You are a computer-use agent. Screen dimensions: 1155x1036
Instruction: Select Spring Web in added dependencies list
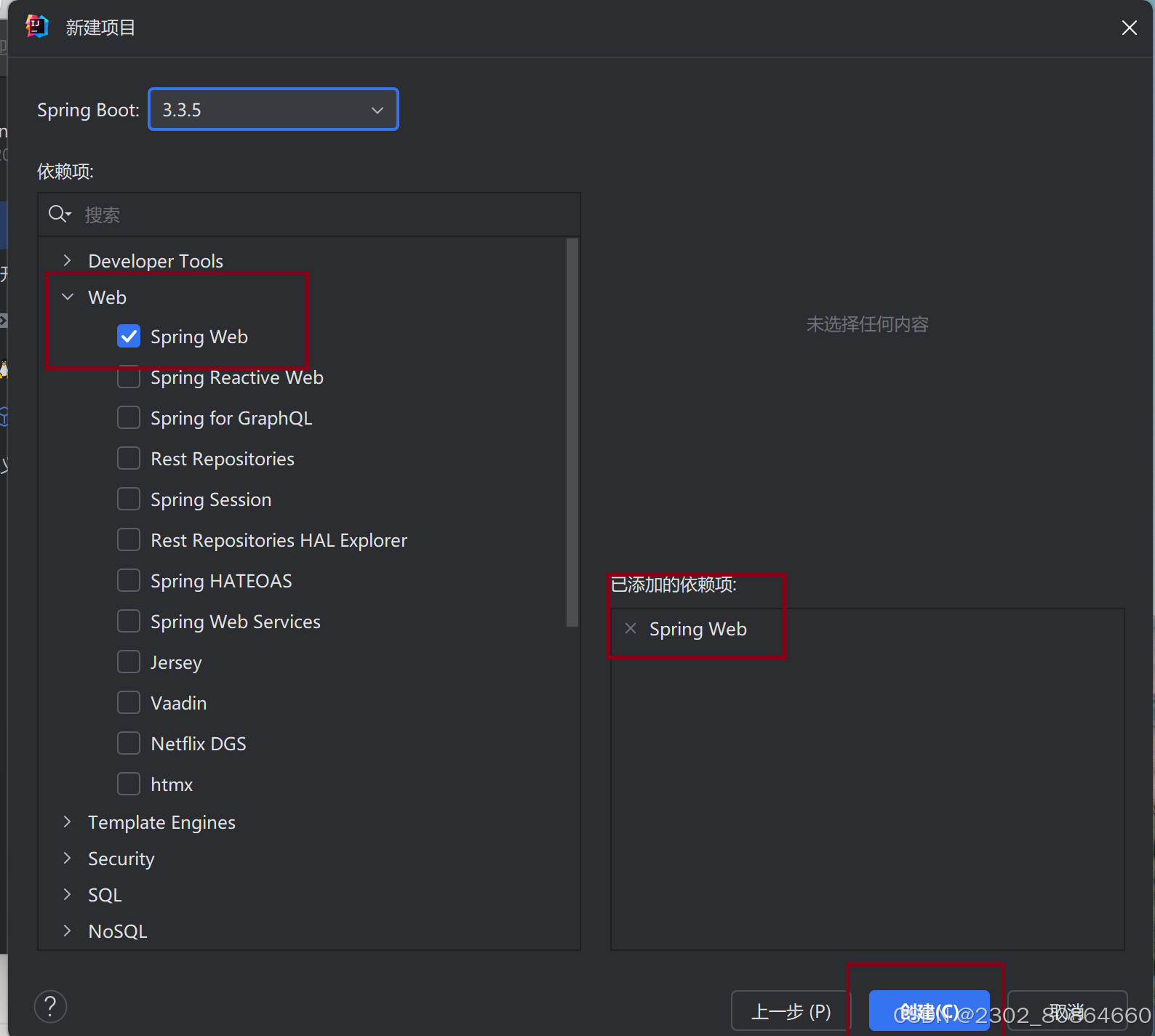(x=698, y=629)
